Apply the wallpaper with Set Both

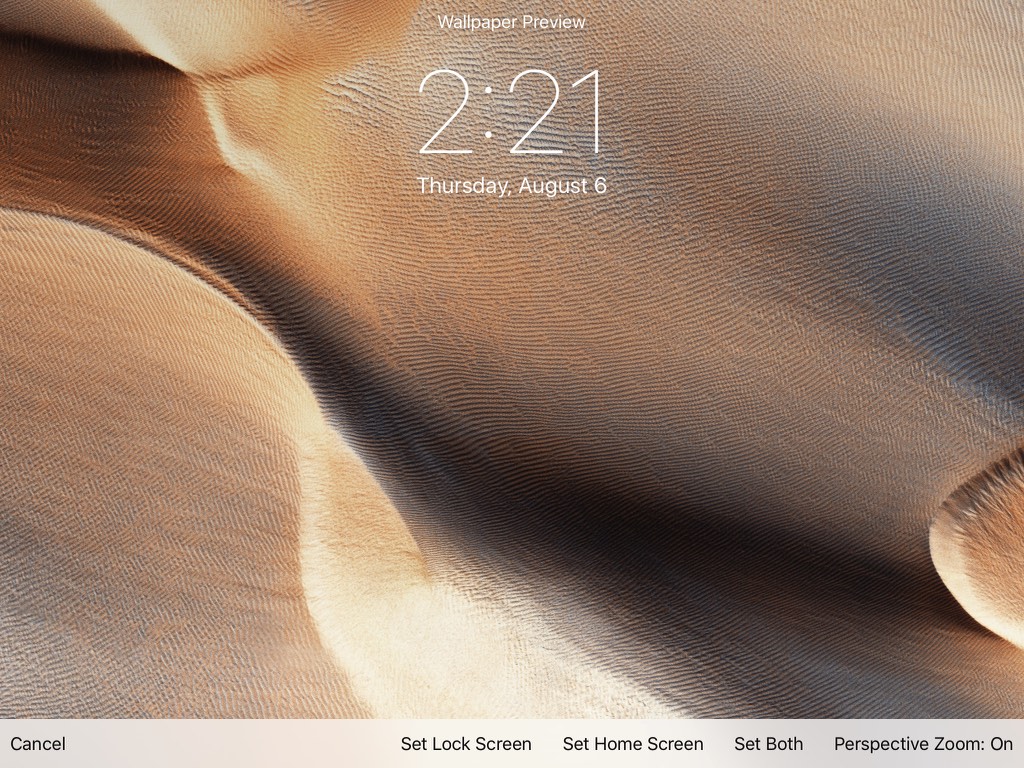click(768, 744)
